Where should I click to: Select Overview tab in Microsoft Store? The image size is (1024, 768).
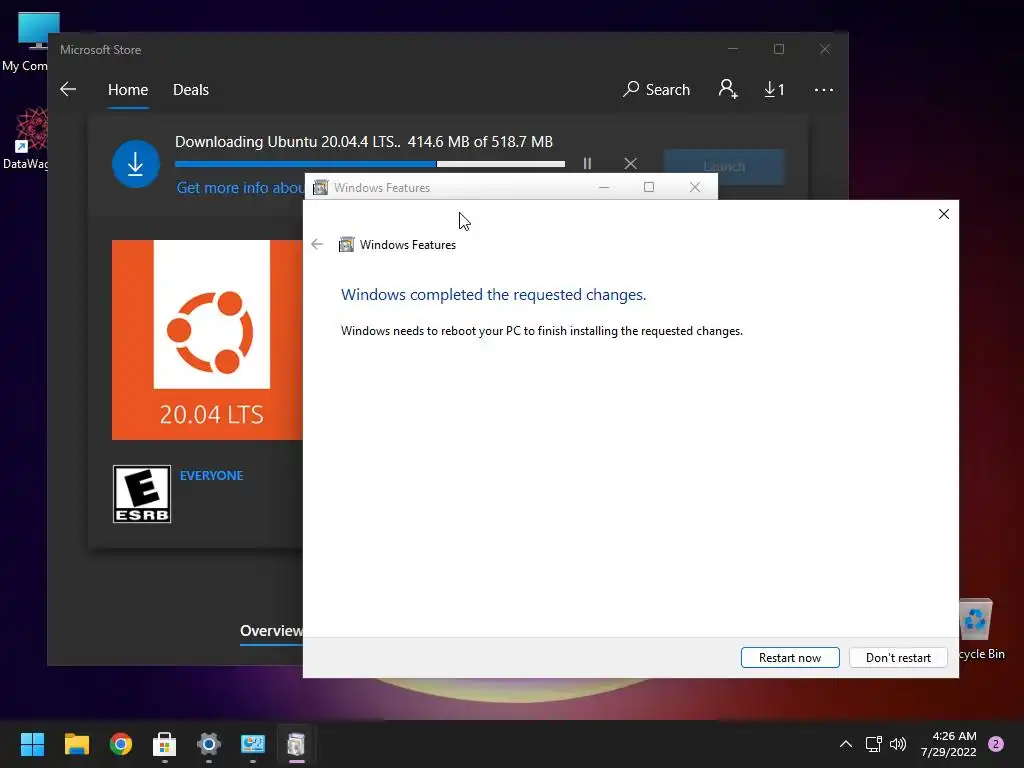tap(271, 631)
